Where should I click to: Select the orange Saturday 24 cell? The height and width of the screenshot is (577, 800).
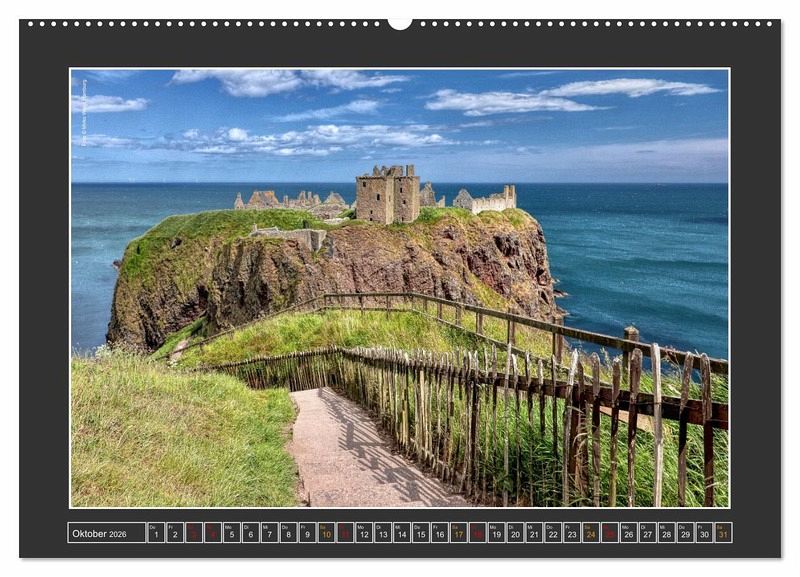tap(591, 533)
